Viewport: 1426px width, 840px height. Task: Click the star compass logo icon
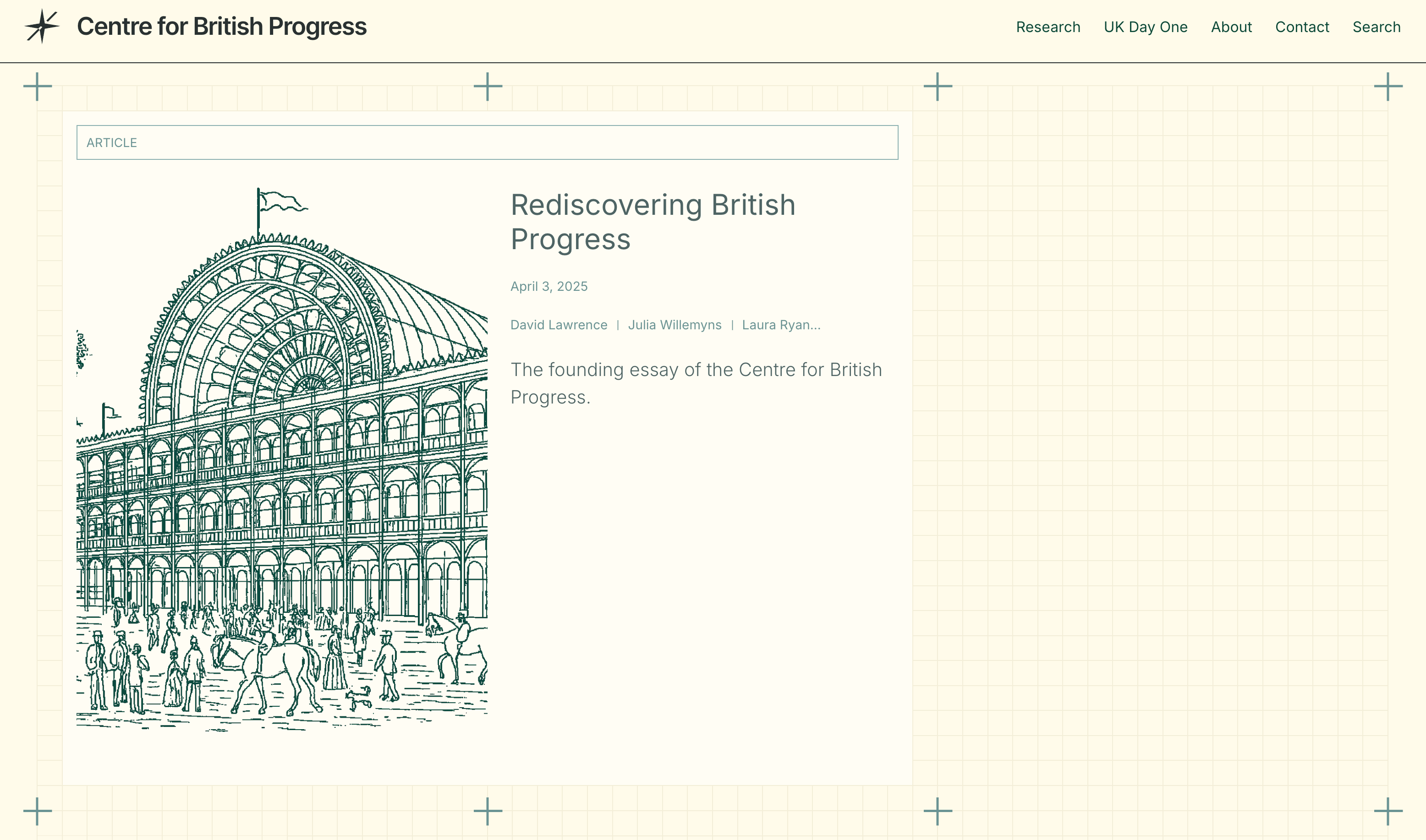(42, 27)
